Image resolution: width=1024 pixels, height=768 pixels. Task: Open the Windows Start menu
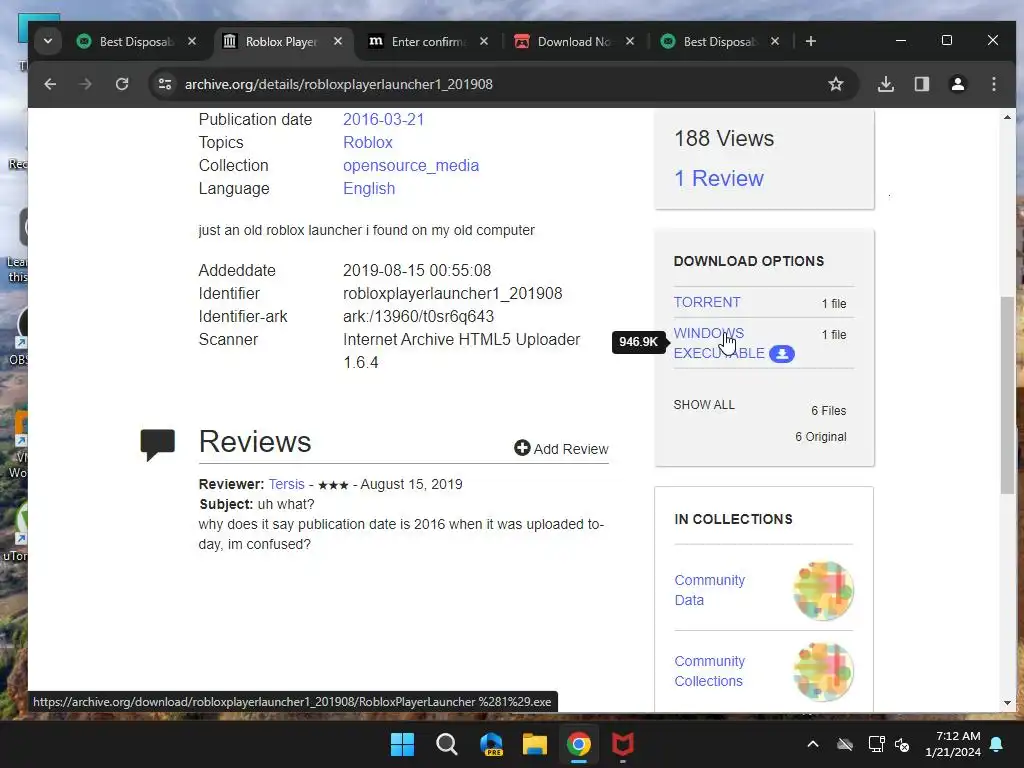[x=402, y=744]
